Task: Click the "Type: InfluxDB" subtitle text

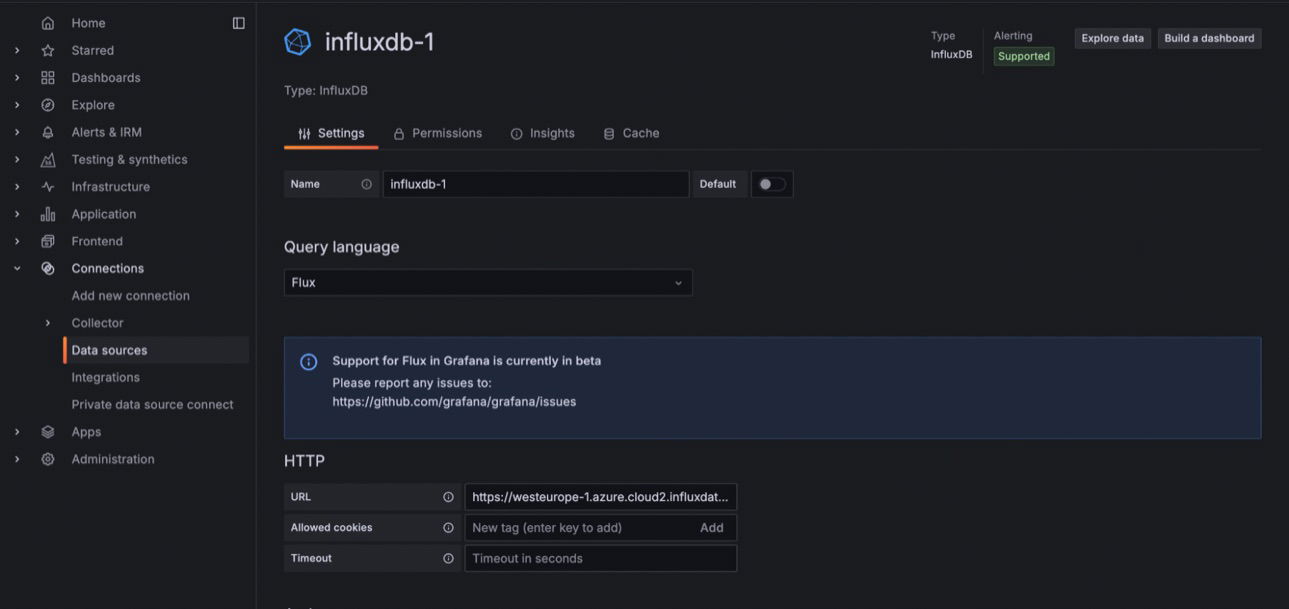Action: point(326,91)
